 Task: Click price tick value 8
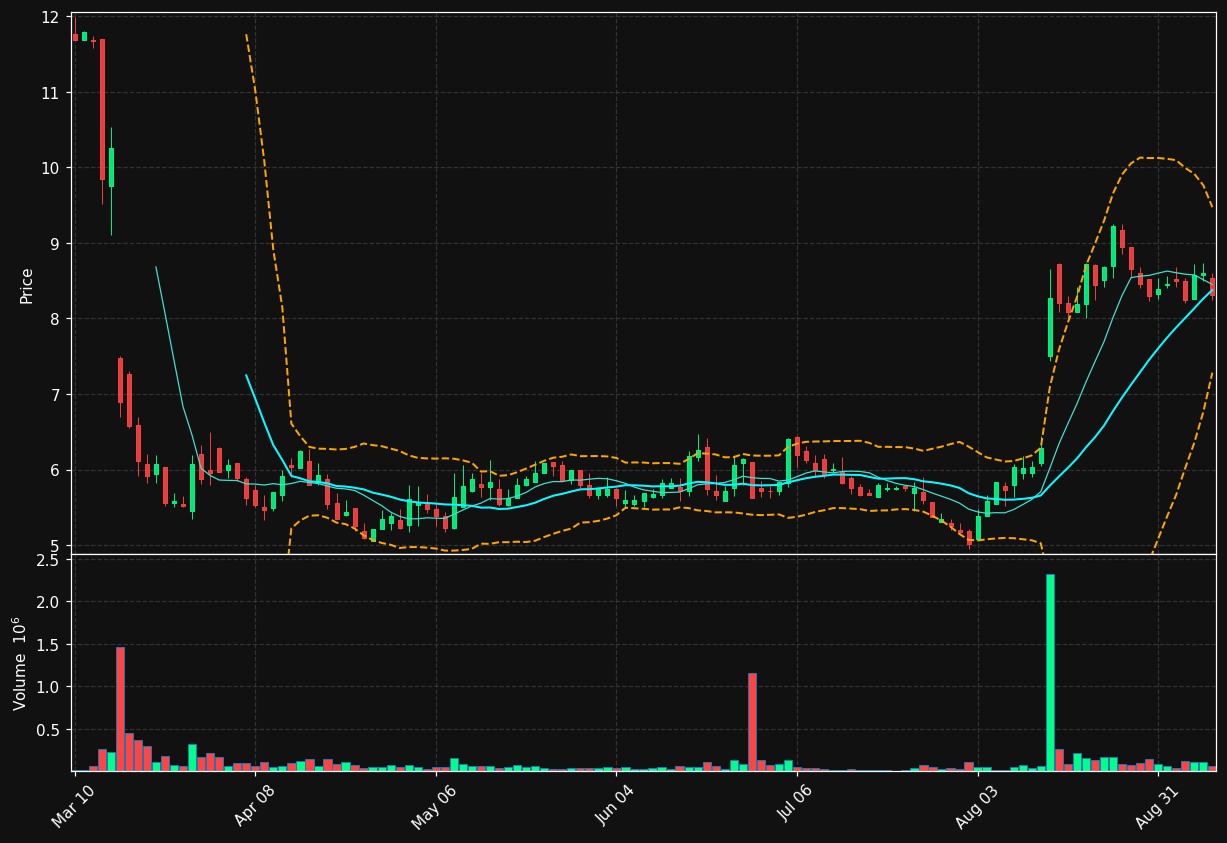55,319
